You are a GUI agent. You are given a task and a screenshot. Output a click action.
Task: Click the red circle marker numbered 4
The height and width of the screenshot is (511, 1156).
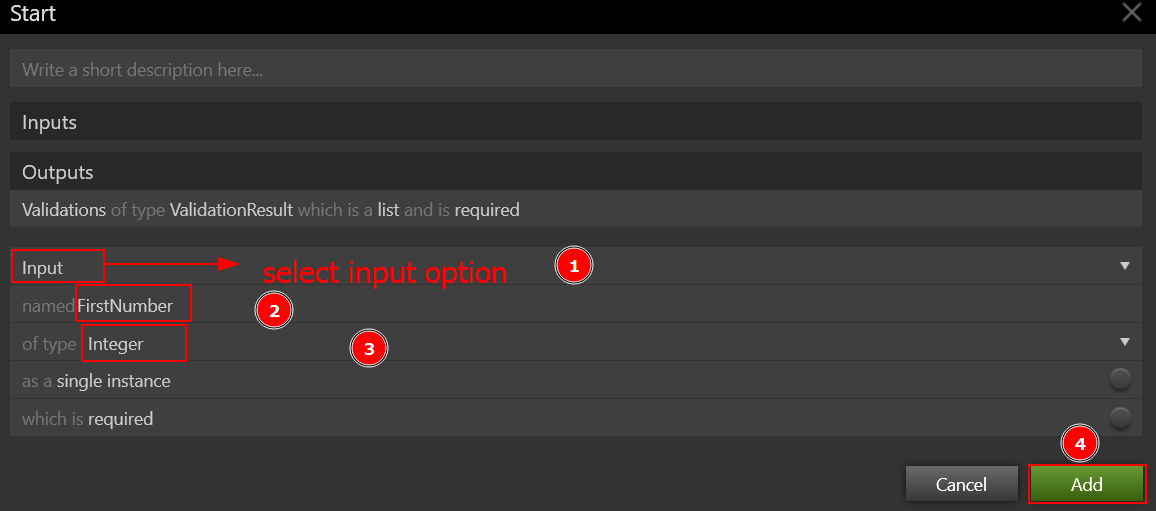tap(1079, 443)
